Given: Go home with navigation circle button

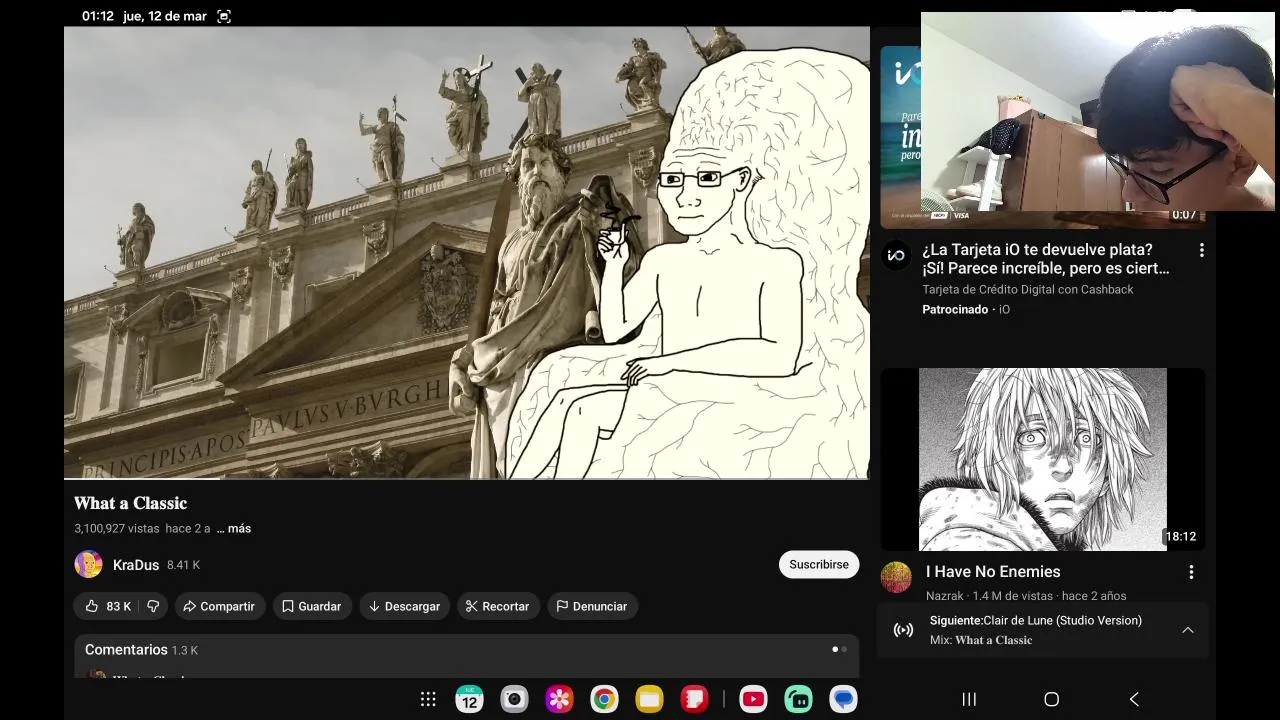Looking at the screenshot, I should pyautogui.click(x=1051, y=699).
